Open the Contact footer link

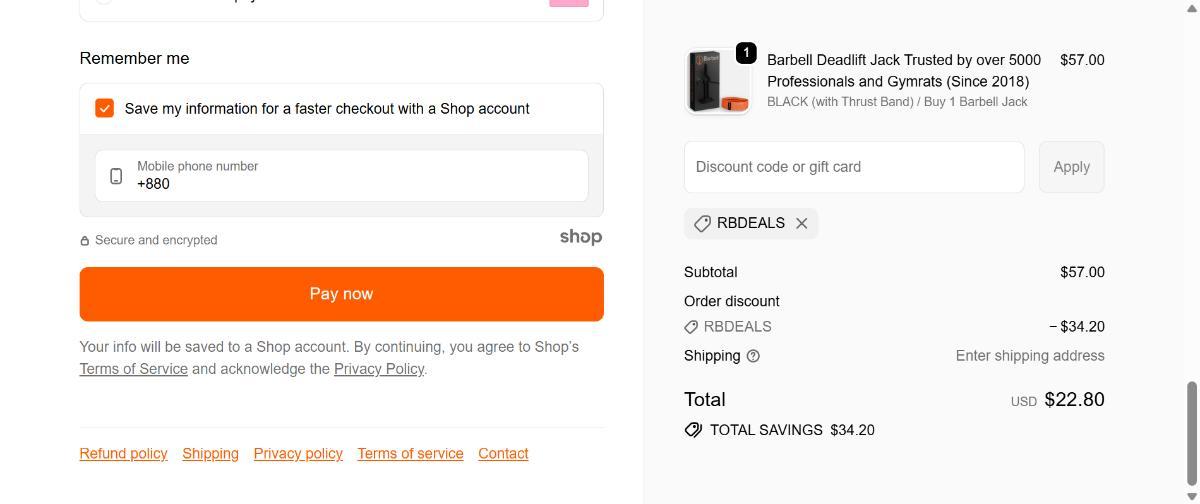click(503, 454)
